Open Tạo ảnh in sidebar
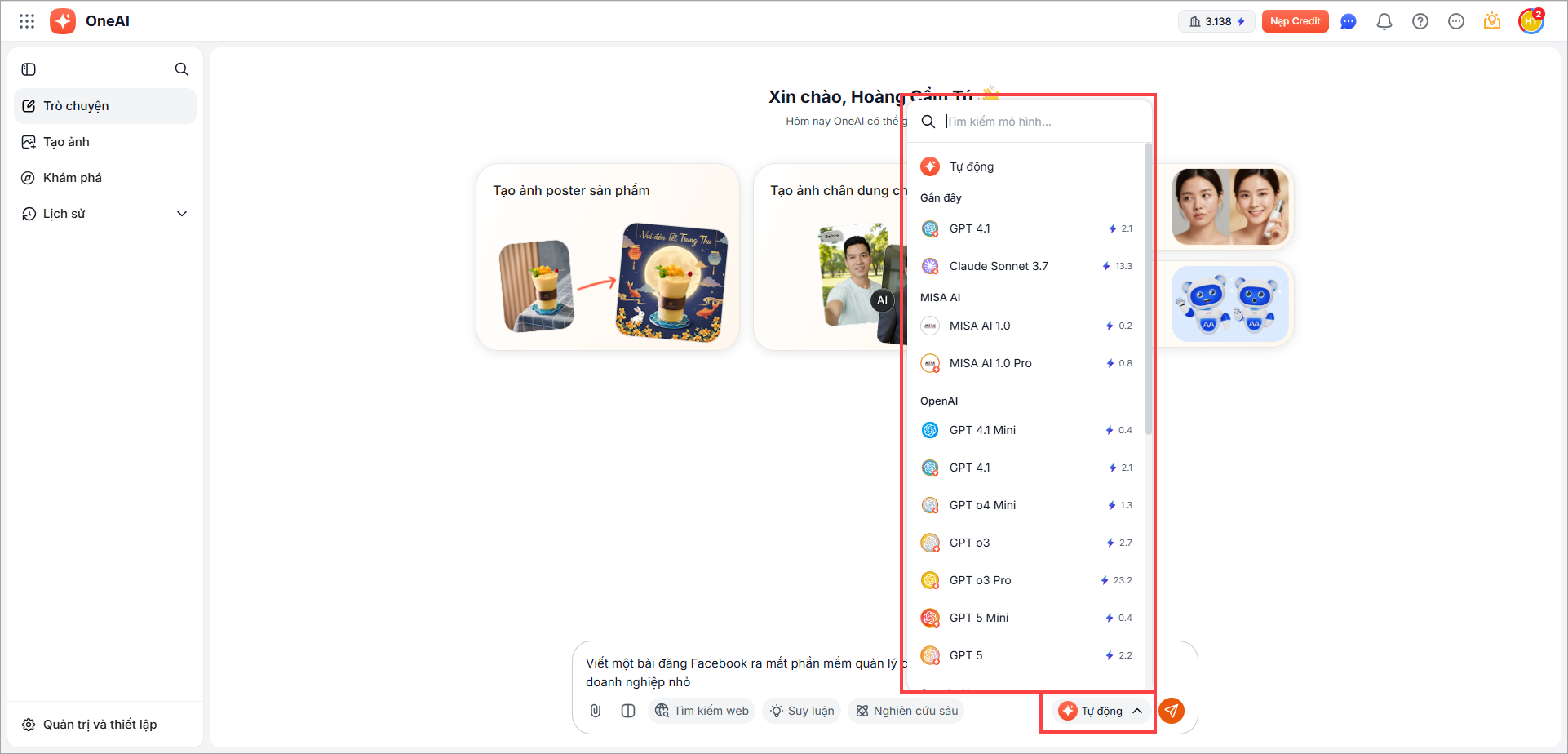The width and height of the screenshot is (1568, 754). pyautogui.click(x=105, y=142)
